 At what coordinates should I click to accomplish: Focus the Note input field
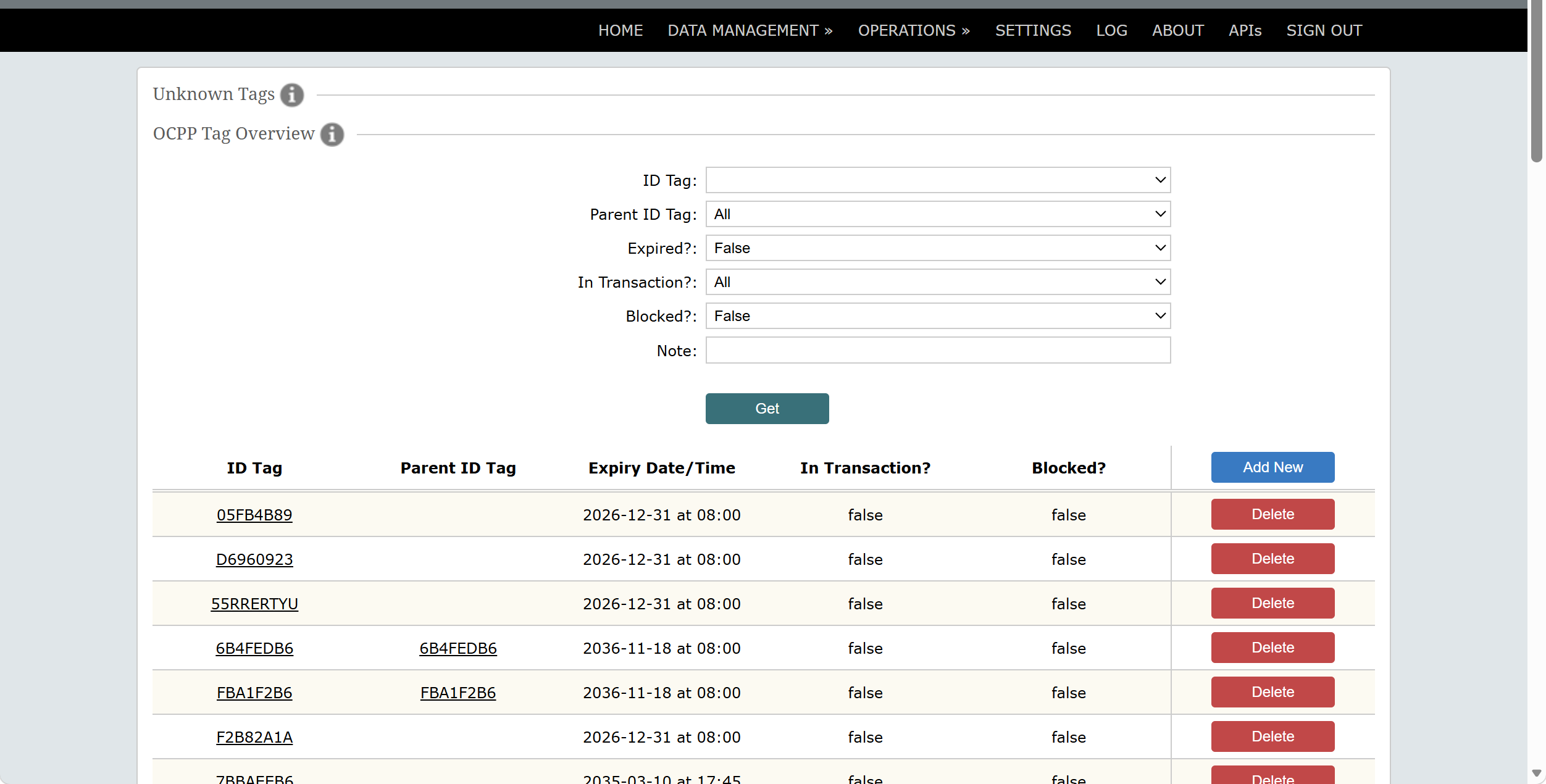(938, 350)
